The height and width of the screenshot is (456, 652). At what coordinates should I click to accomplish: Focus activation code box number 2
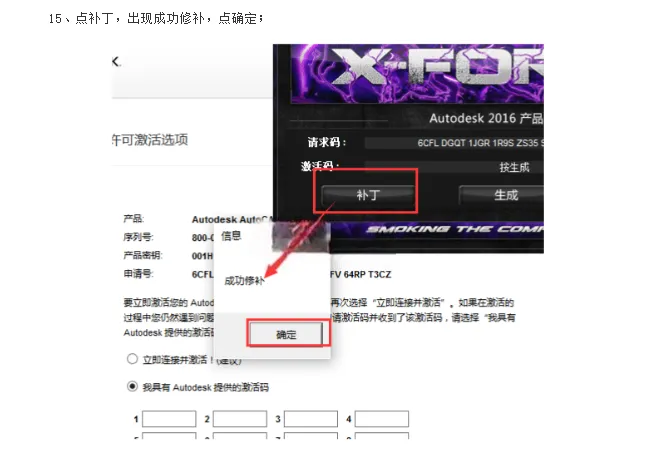(x=240, y=419)
